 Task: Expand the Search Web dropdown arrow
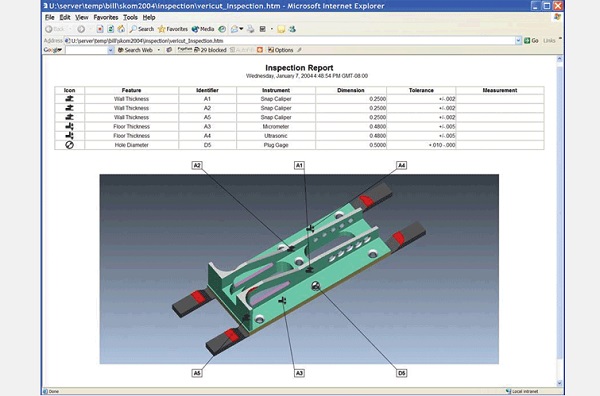point(158,50)
